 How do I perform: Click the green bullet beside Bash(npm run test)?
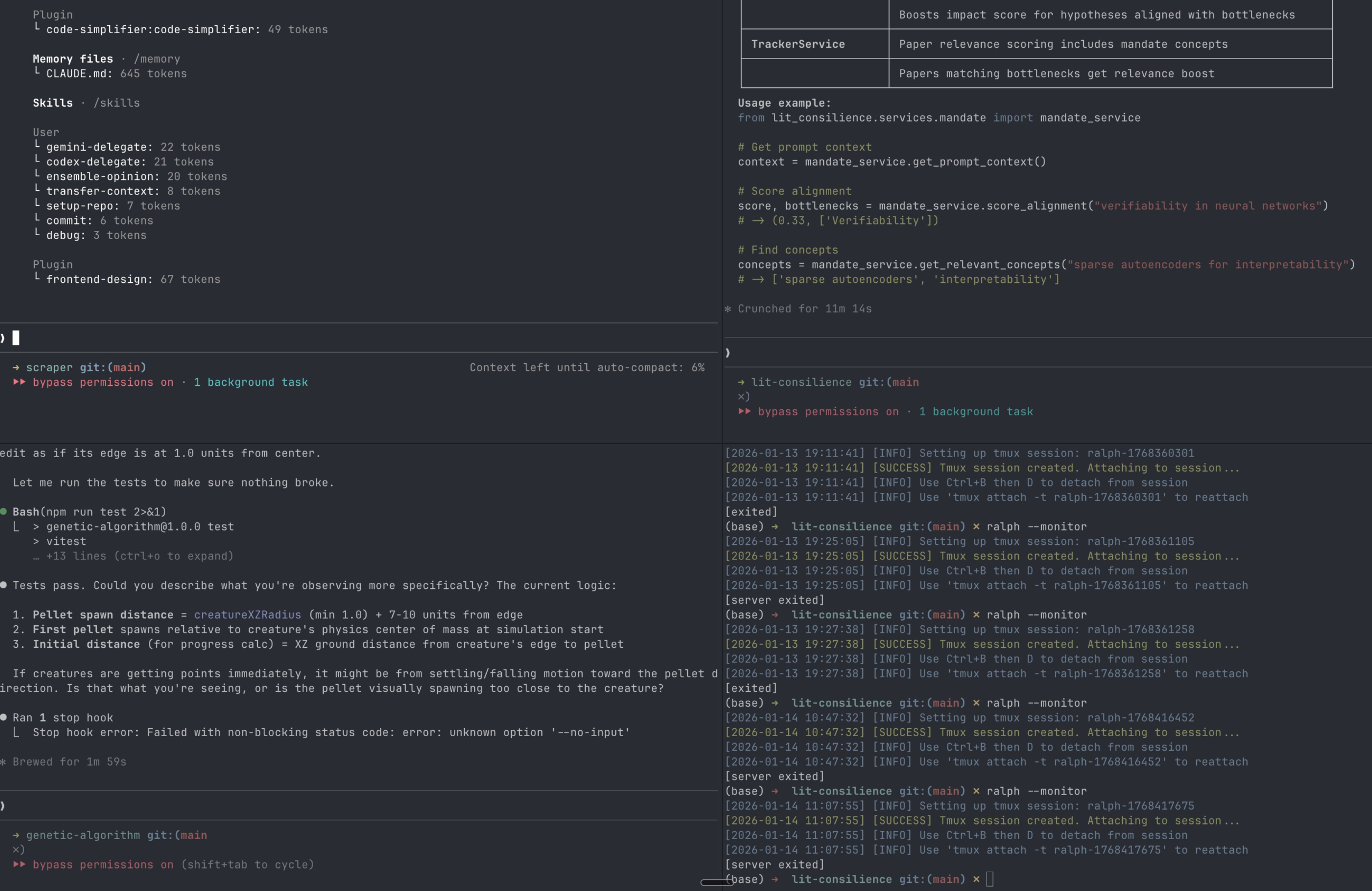coord(4,512)
